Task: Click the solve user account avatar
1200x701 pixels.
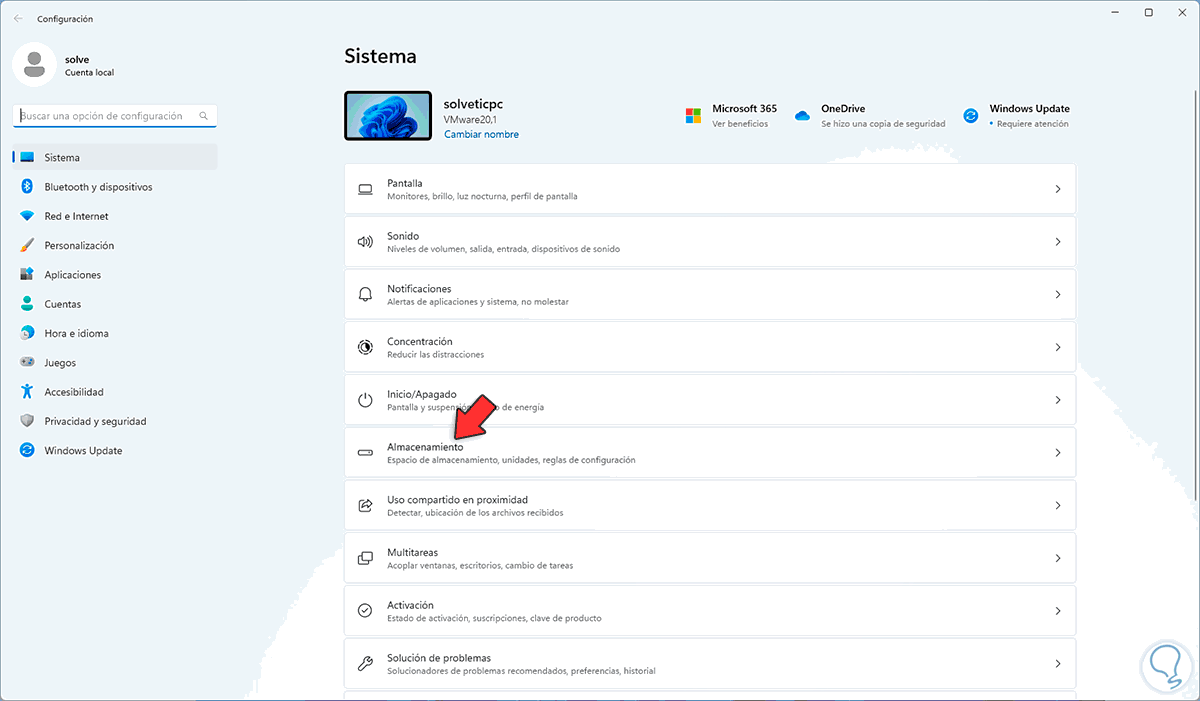Action: pos(34,65)
